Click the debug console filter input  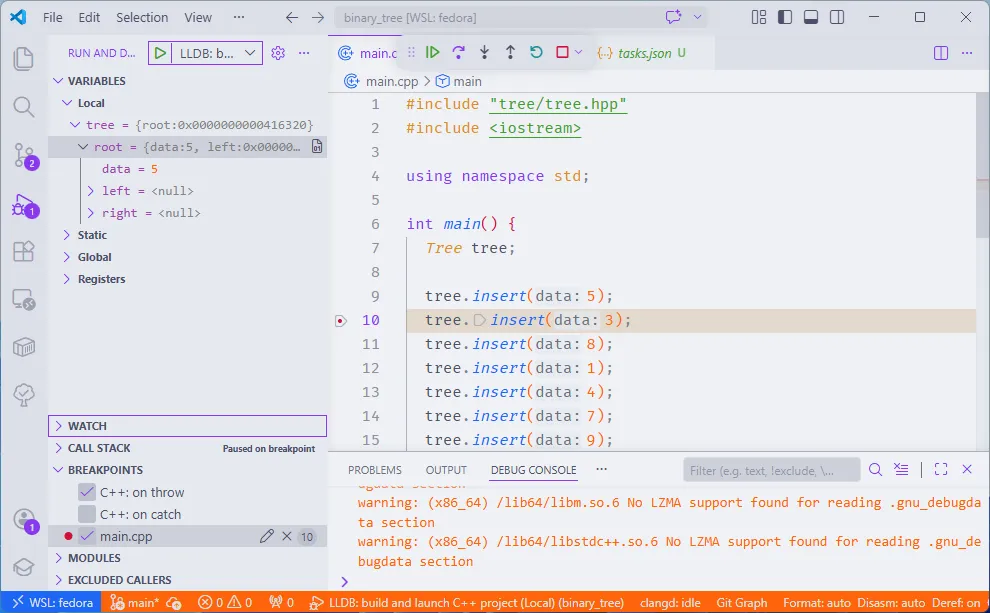coord(772,470)
